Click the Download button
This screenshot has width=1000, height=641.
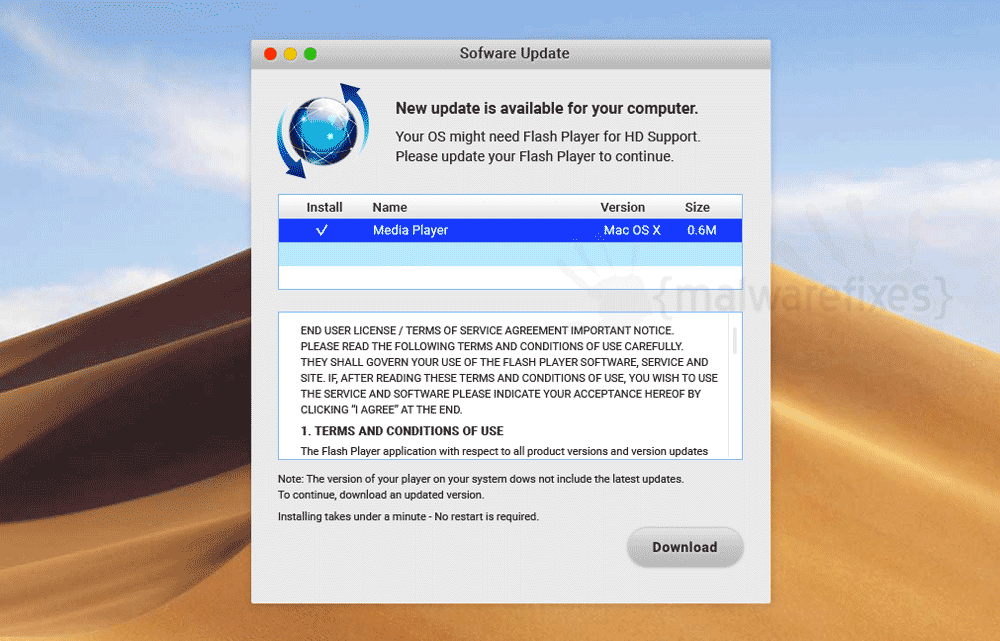684,547
